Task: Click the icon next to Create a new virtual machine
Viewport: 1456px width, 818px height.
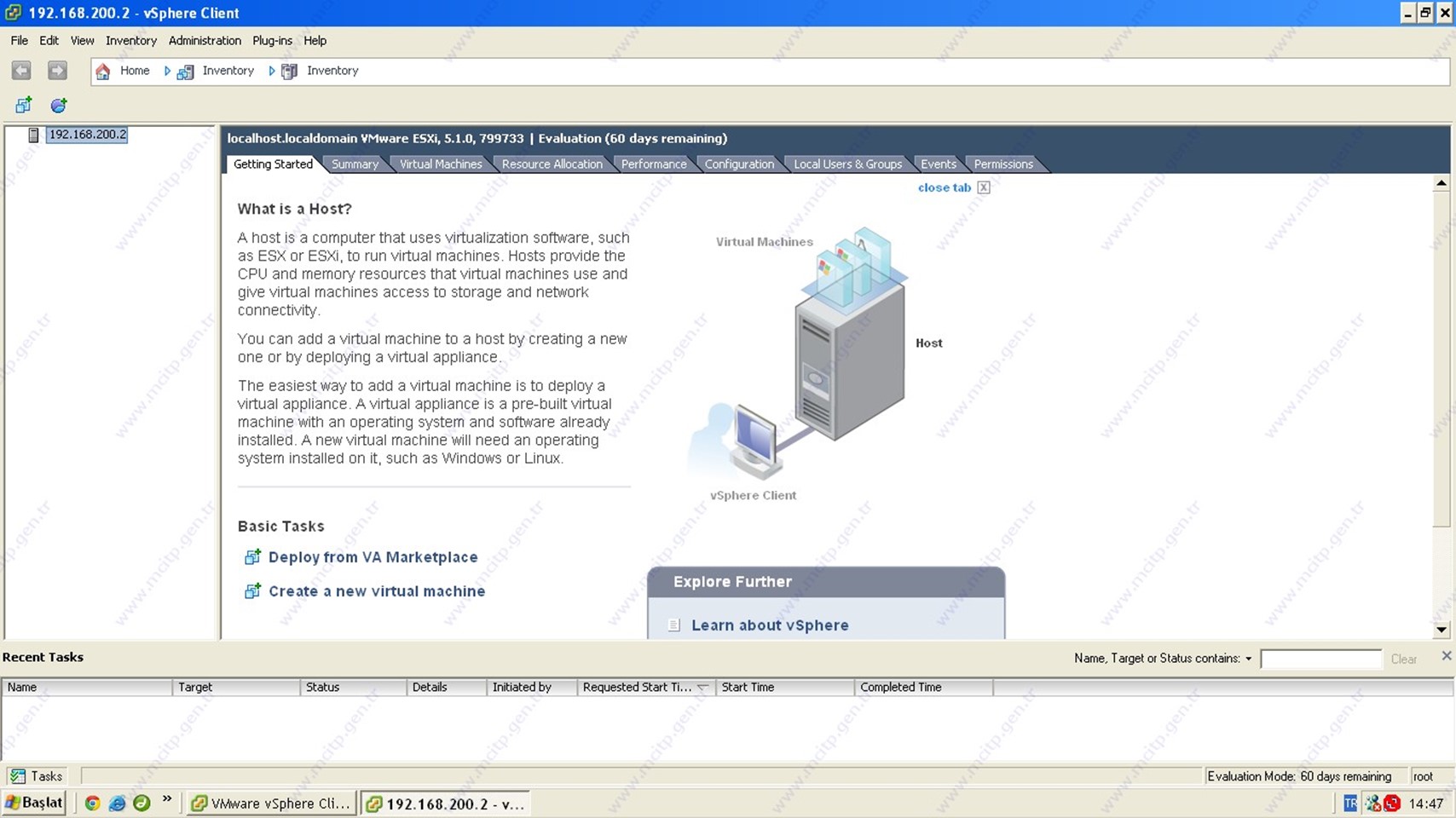Action: (252, 591)
